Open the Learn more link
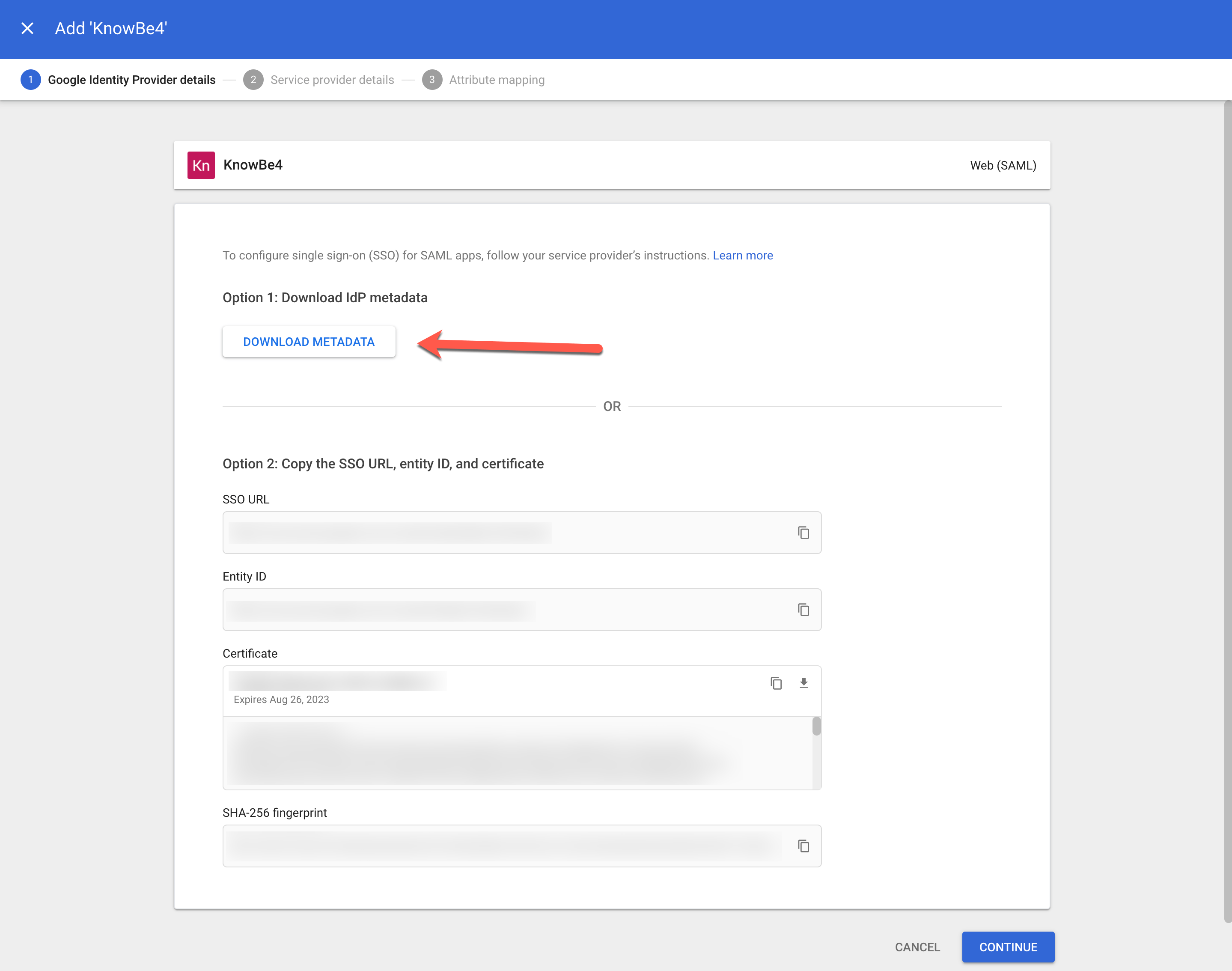This screenshot has width=1232, height=971. tap(742, 255)
